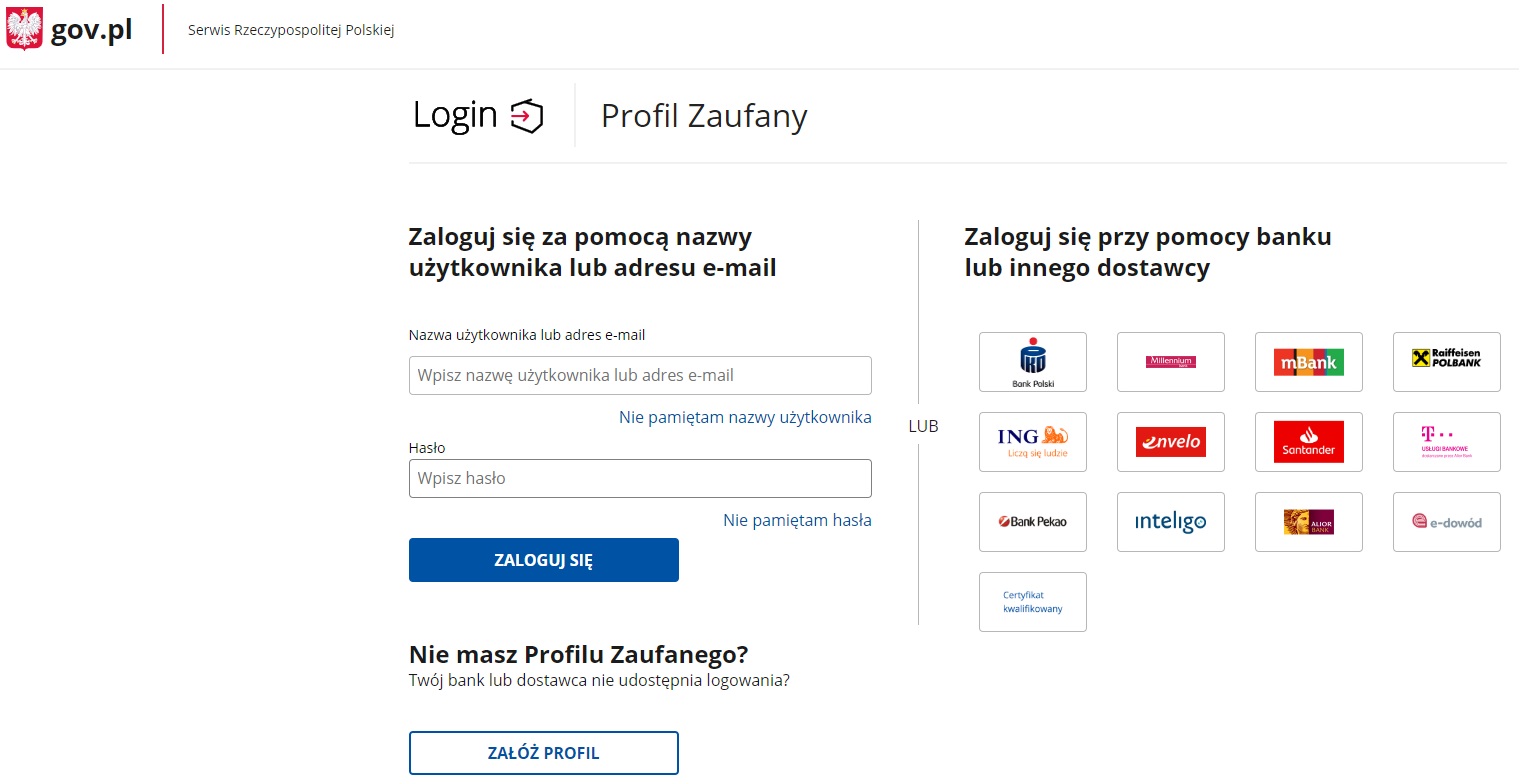Click the ZALOGUJ SIĘ button
Screen dimensions: 1519x783
coord(544,560)
